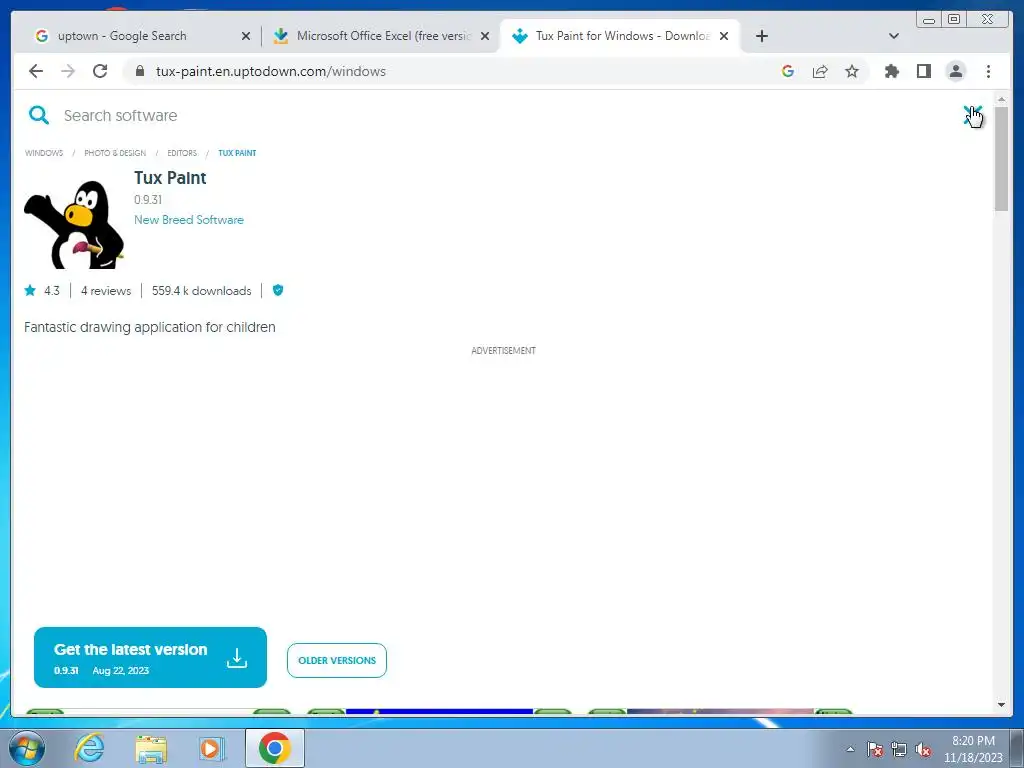Screen dimensions: 1024x768
Task: Click the 4 reviews link
Action: [106, 291]
